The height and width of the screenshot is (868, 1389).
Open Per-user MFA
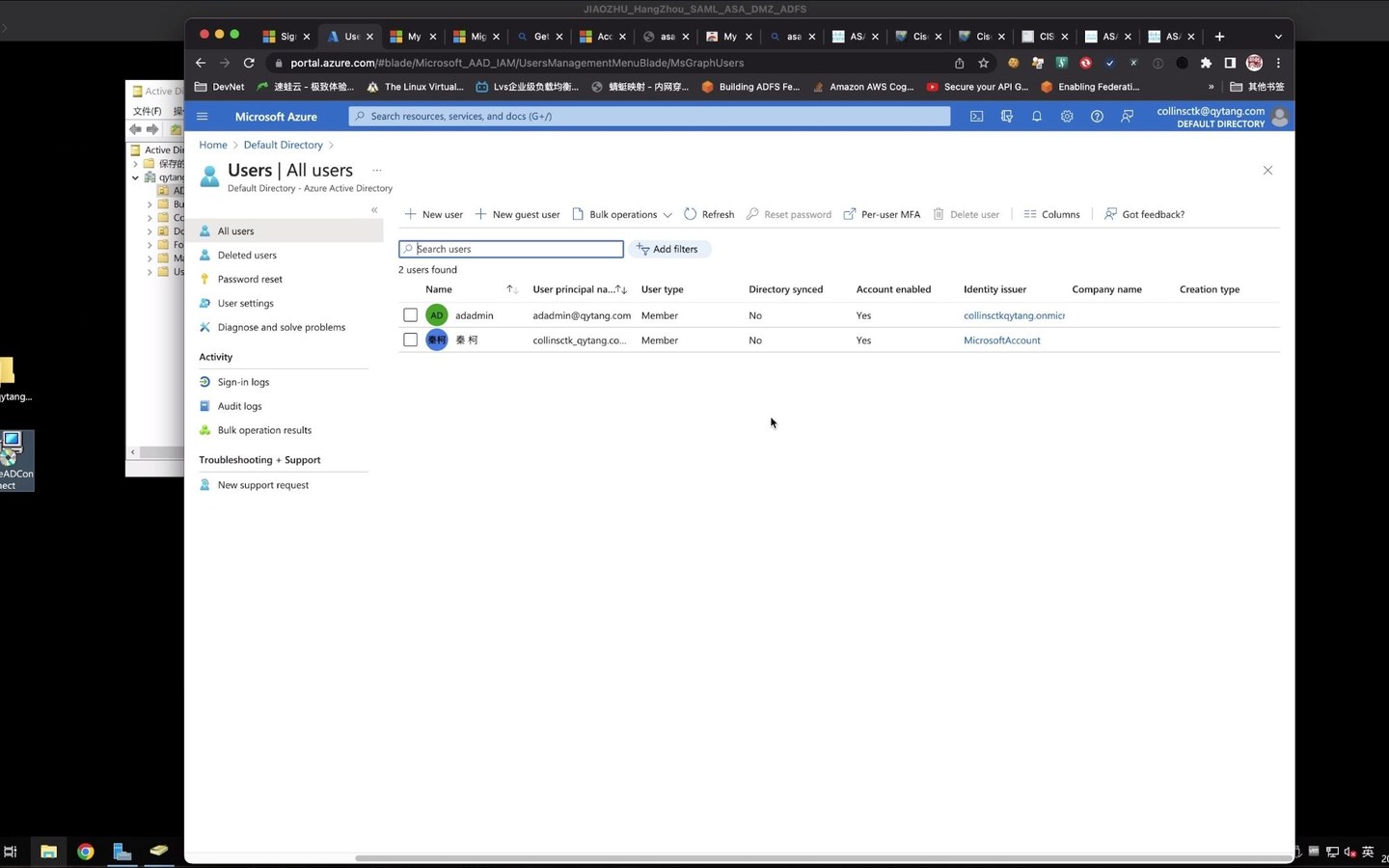click(882, 215)
